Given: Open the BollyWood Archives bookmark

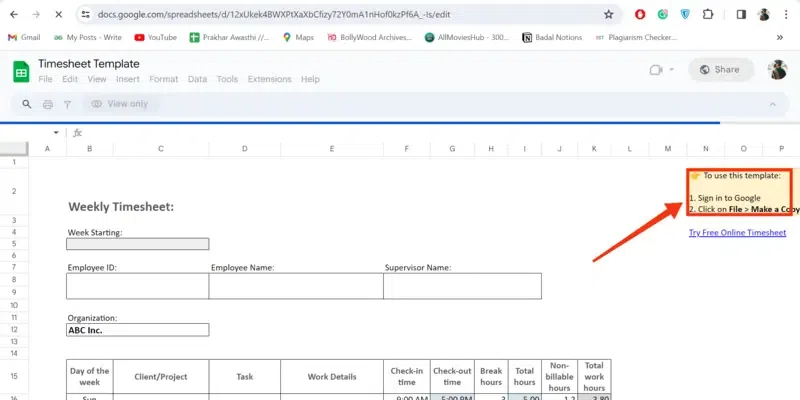Looking at the screenshot, I should [369, 37].
